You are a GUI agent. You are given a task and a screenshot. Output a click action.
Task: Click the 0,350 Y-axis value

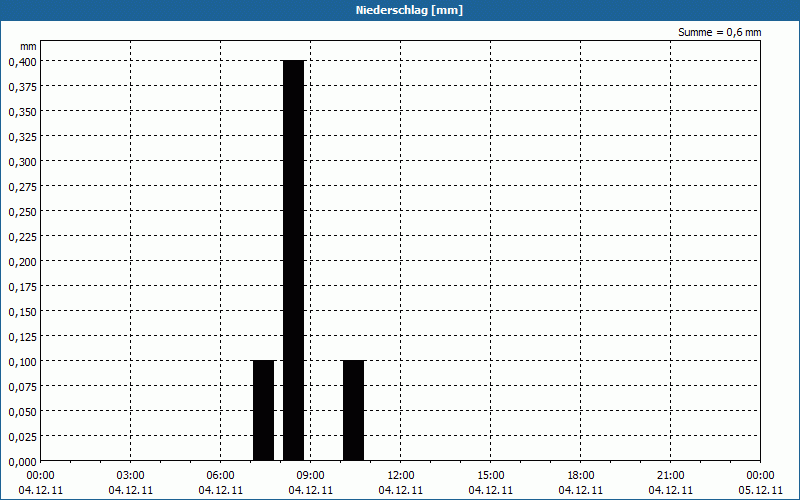coord(22,112)
